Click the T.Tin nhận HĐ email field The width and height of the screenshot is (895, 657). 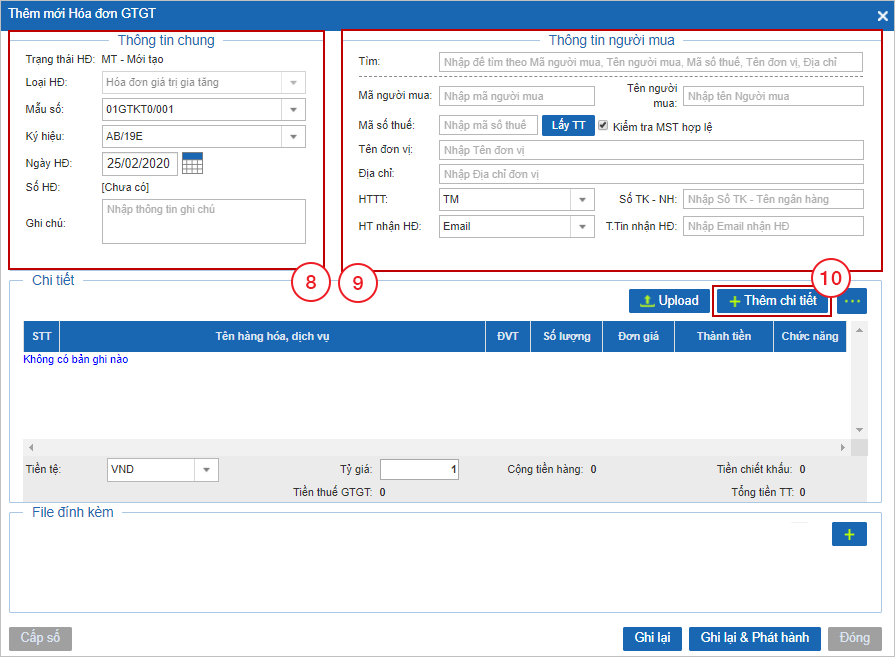(773, 226)
